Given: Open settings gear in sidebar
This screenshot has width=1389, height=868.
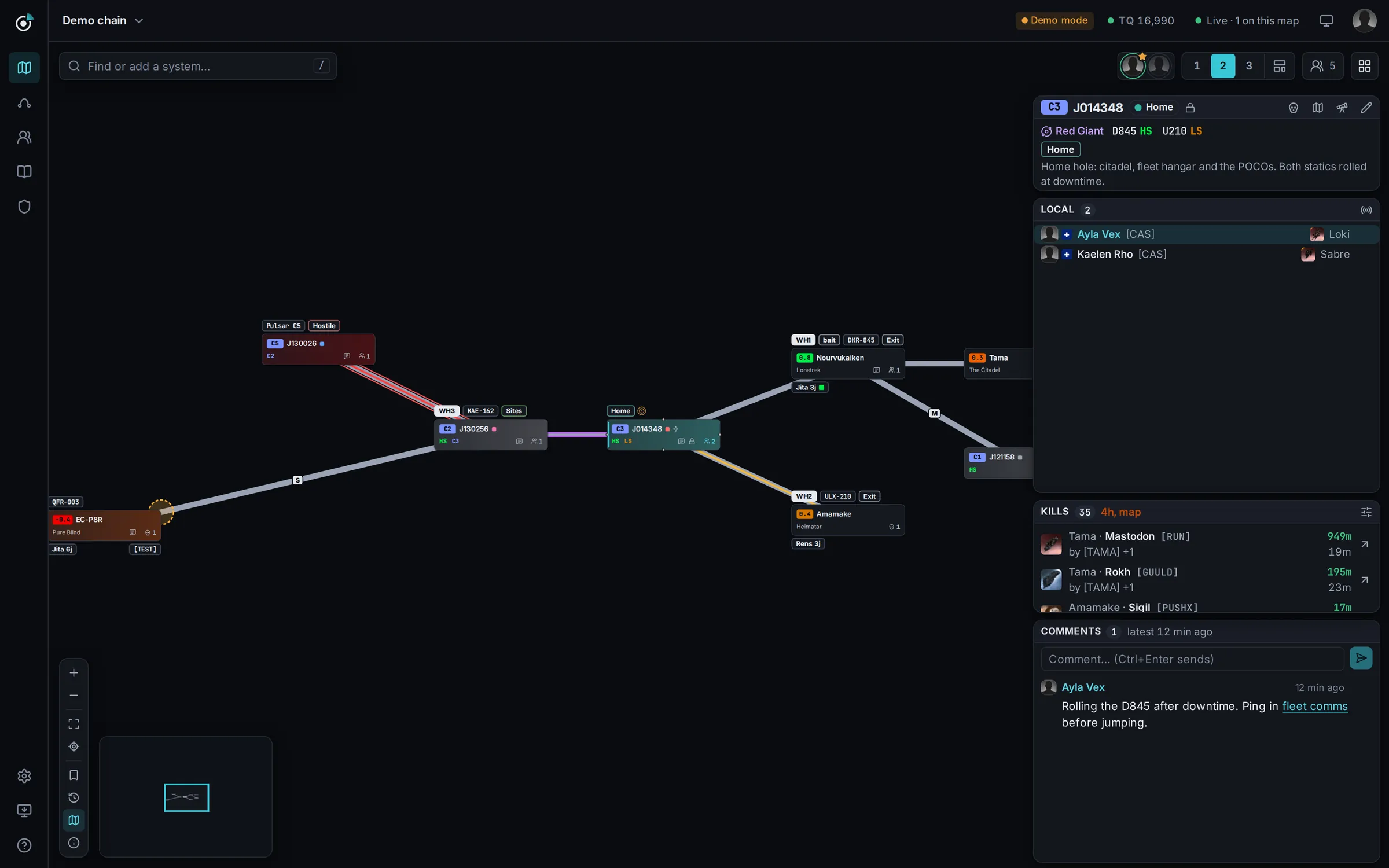Looking at the screenshot, I should (24, 776).
